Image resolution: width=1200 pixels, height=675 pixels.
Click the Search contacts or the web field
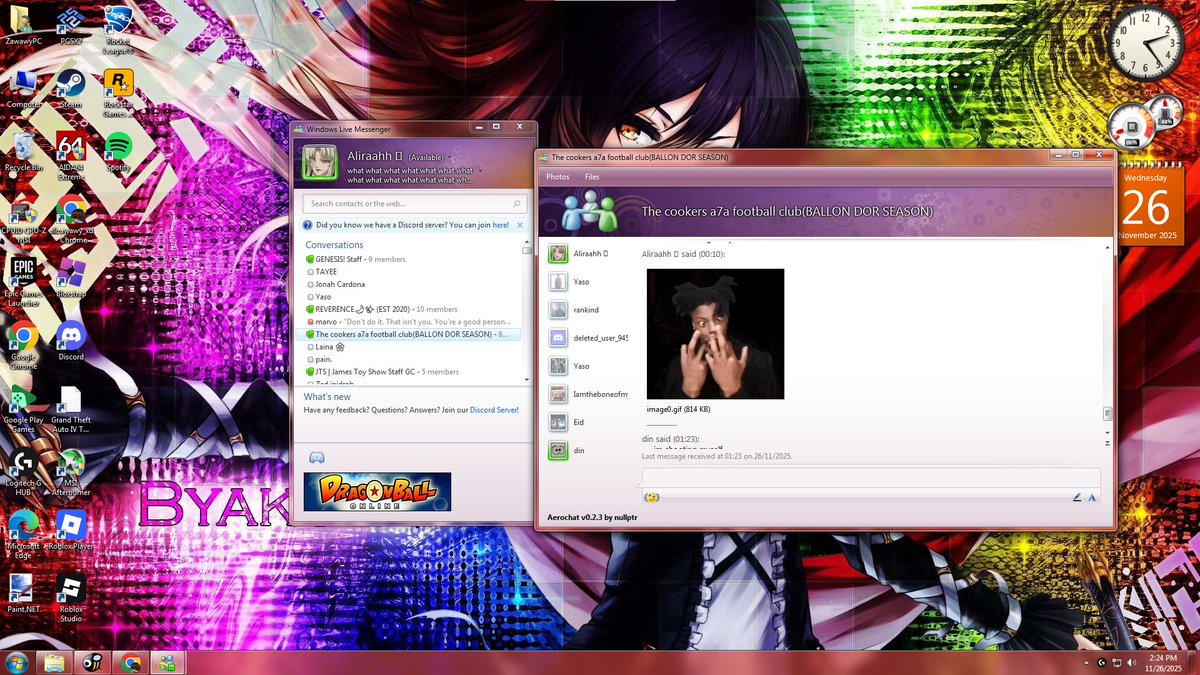[416, 203]
